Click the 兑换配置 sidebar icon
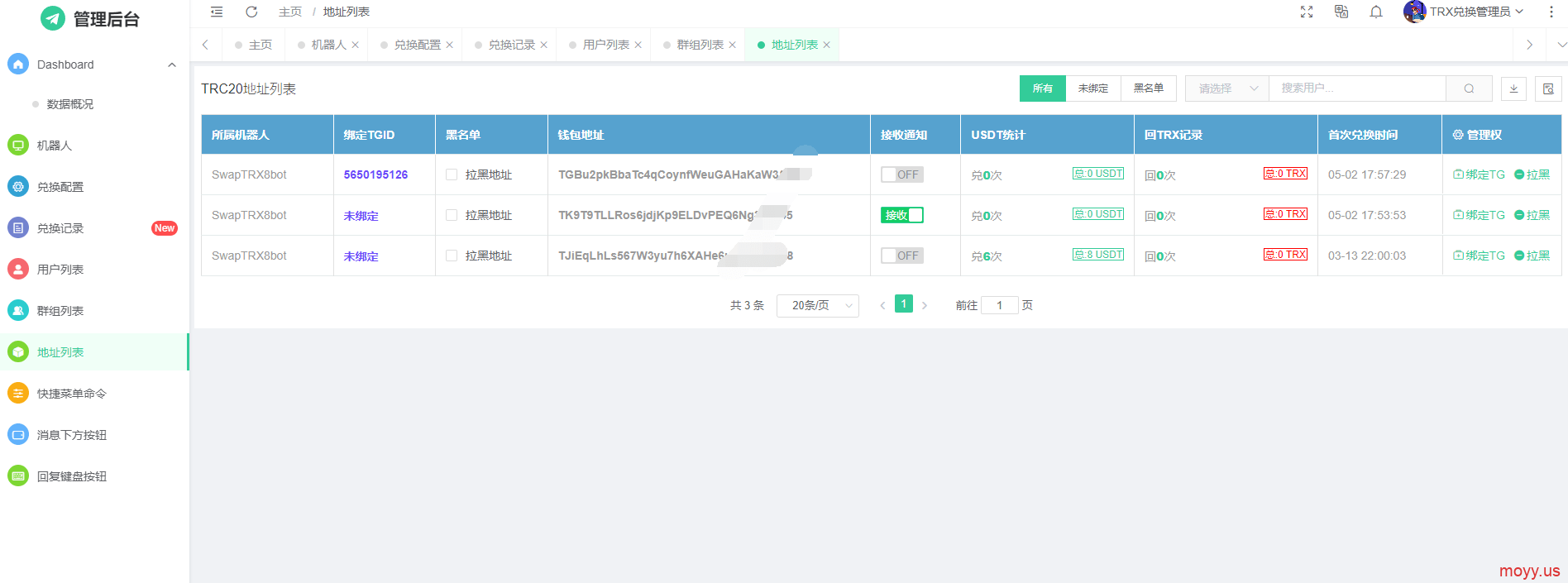 [18, 186]
